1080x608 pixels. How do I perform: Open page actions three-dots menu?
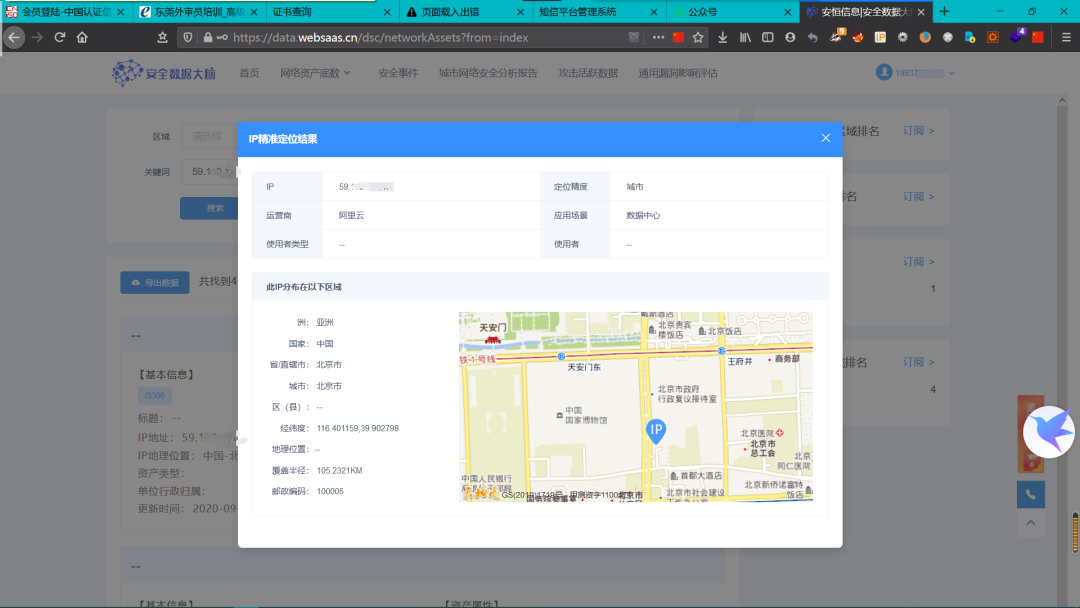pos(658,37)
